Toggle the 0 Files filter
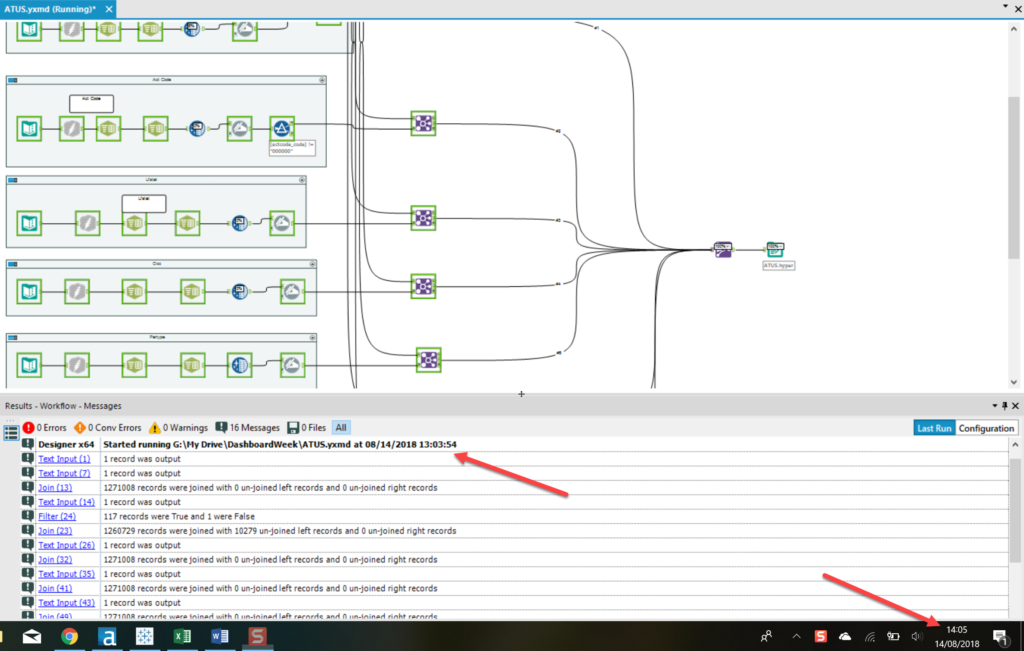The image size is (1024, 651). pyautogui.click(x=306, y=428)
